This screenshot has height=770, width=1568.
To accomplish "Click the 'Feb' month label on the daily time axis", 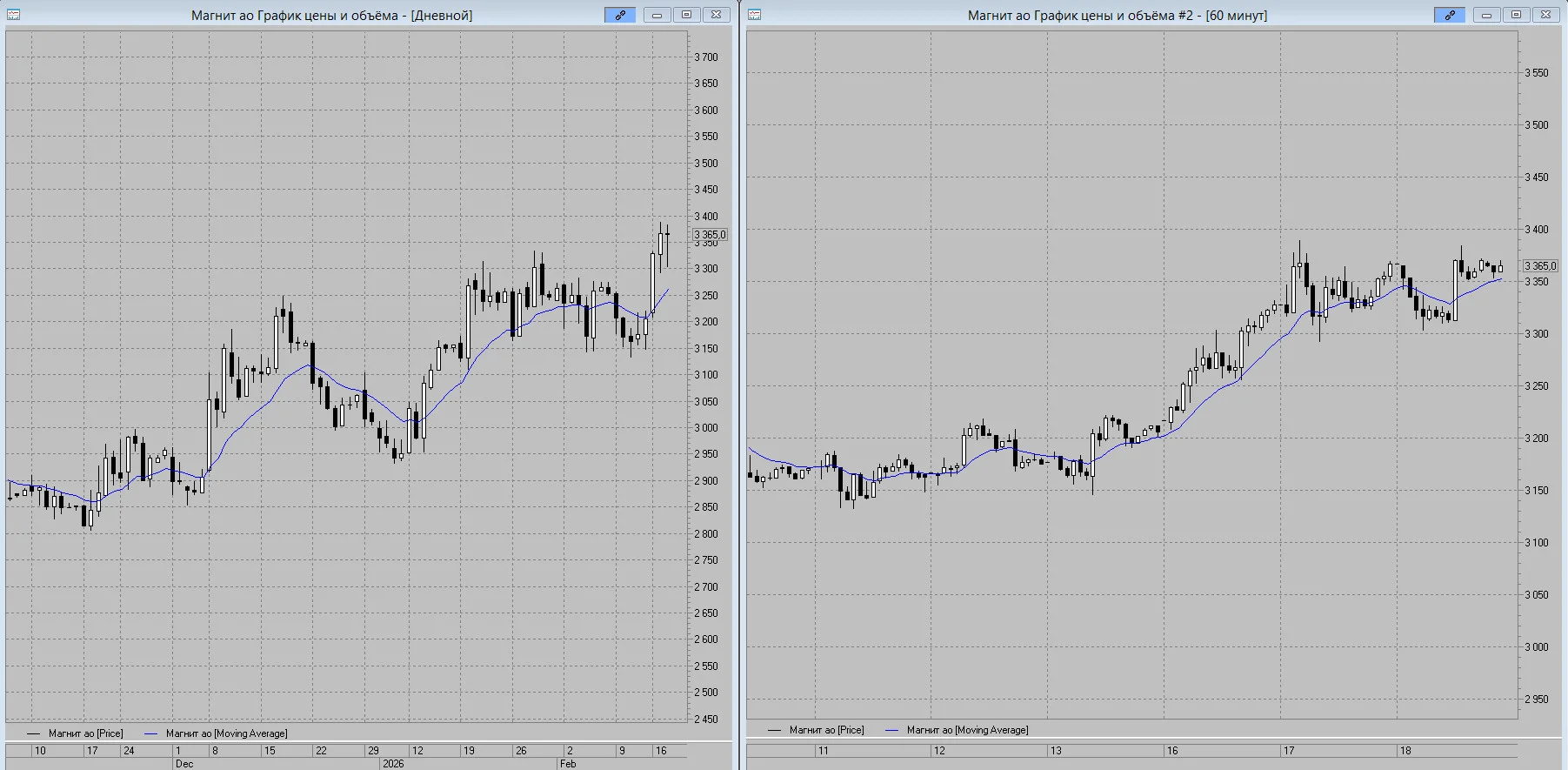I will 568,764.
